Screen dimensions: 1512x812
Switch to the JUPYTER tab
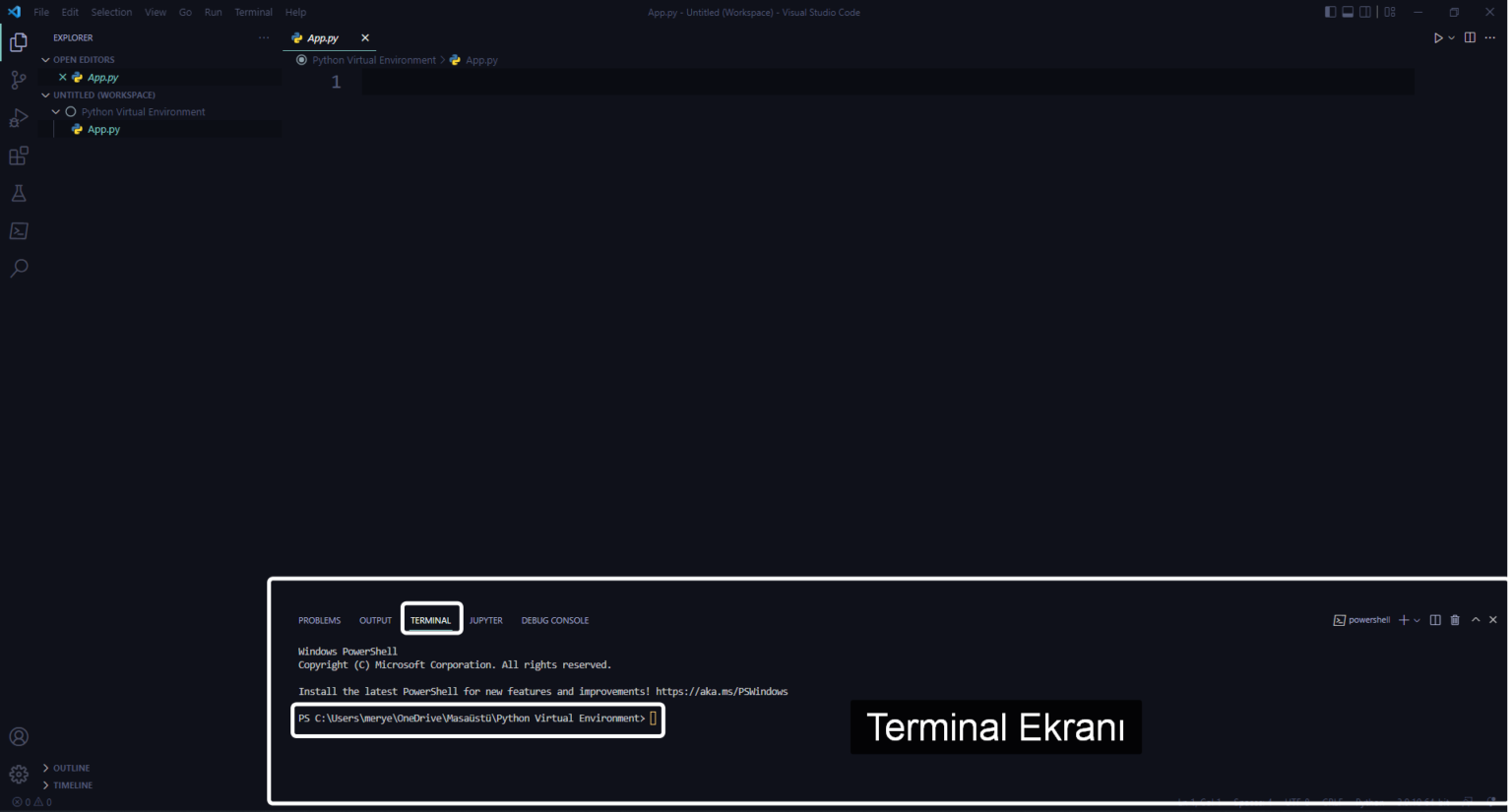point(485,620)
